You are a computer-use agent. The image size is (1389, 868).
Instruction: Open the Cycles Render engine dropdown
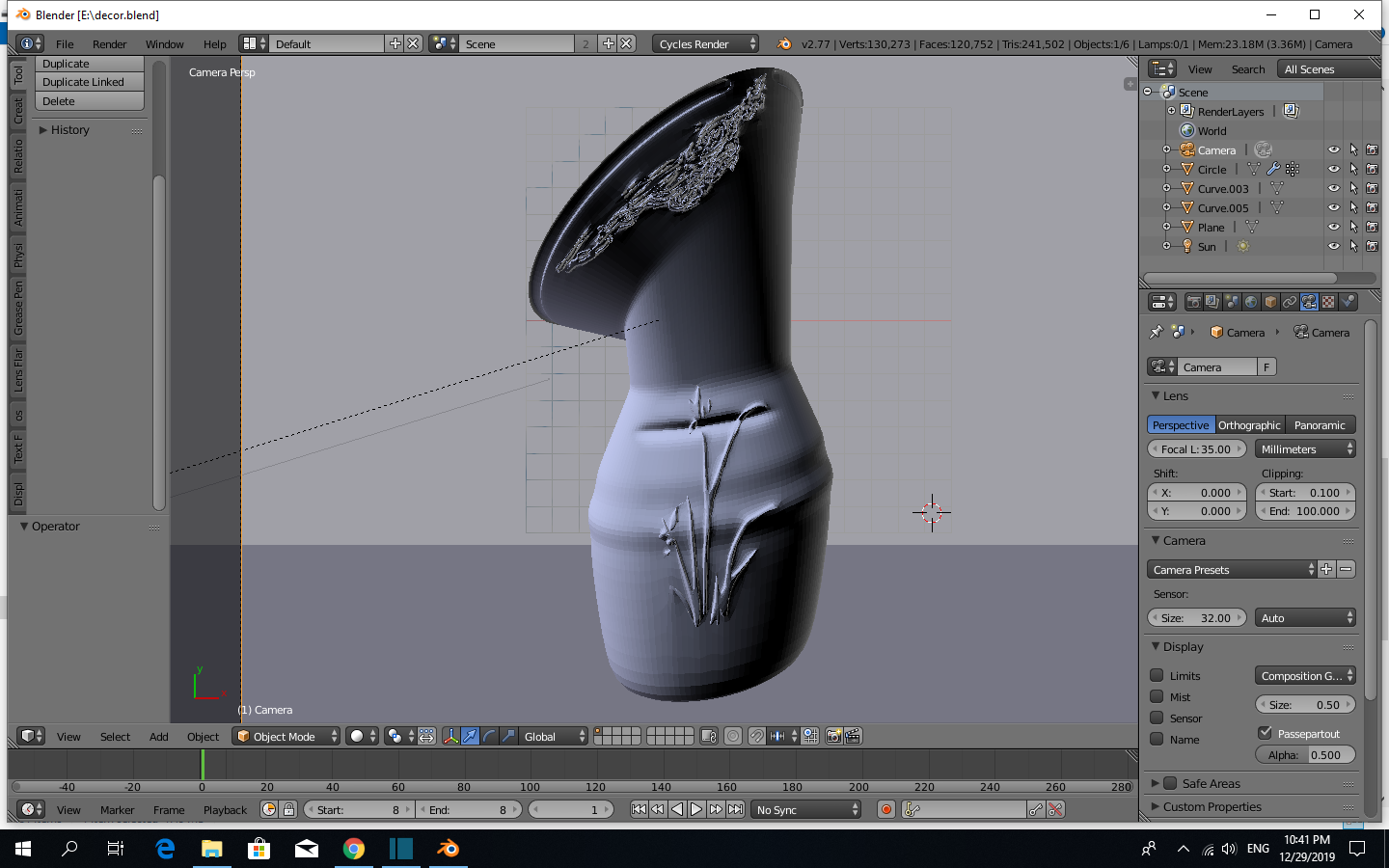pos(704,43)
